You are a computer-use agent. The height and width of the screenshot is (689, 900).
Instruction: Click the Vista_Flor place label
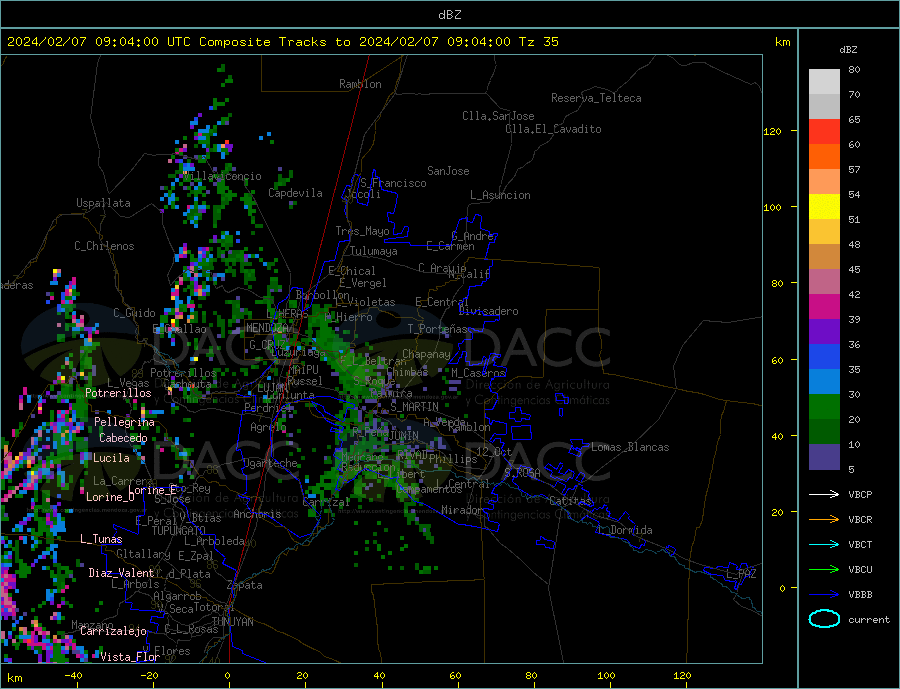[130, 657]
